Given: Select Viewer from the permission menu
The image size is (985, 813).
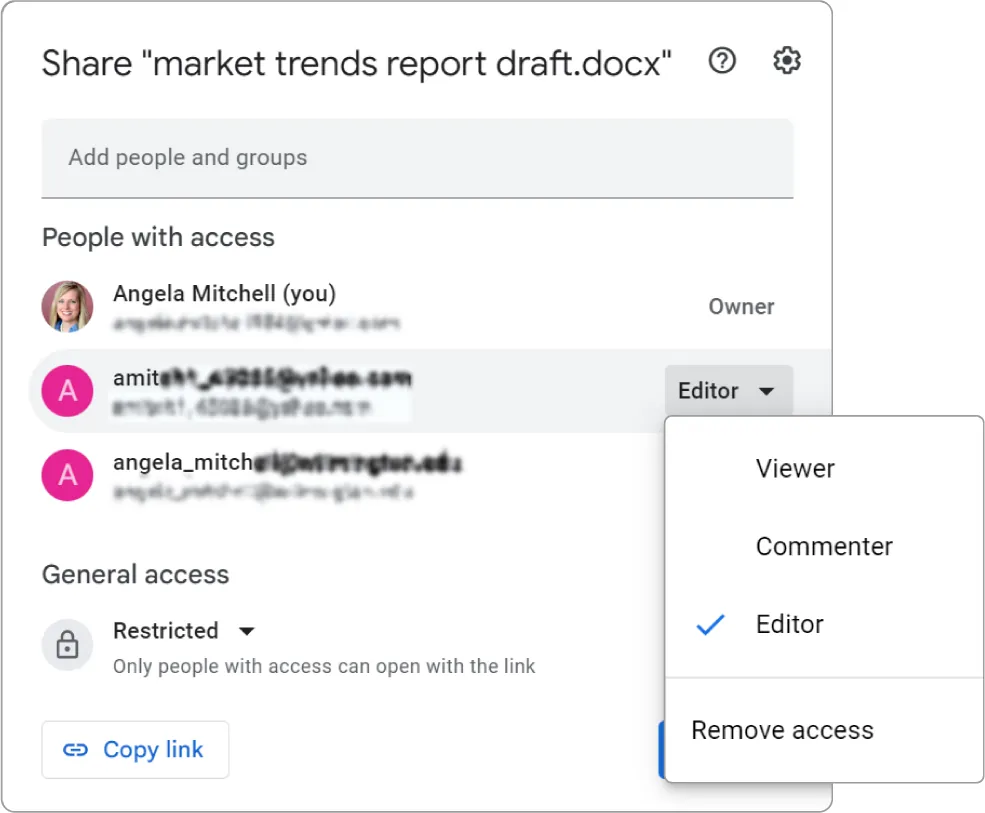Looking at the screenshot, I should (795, 468).
